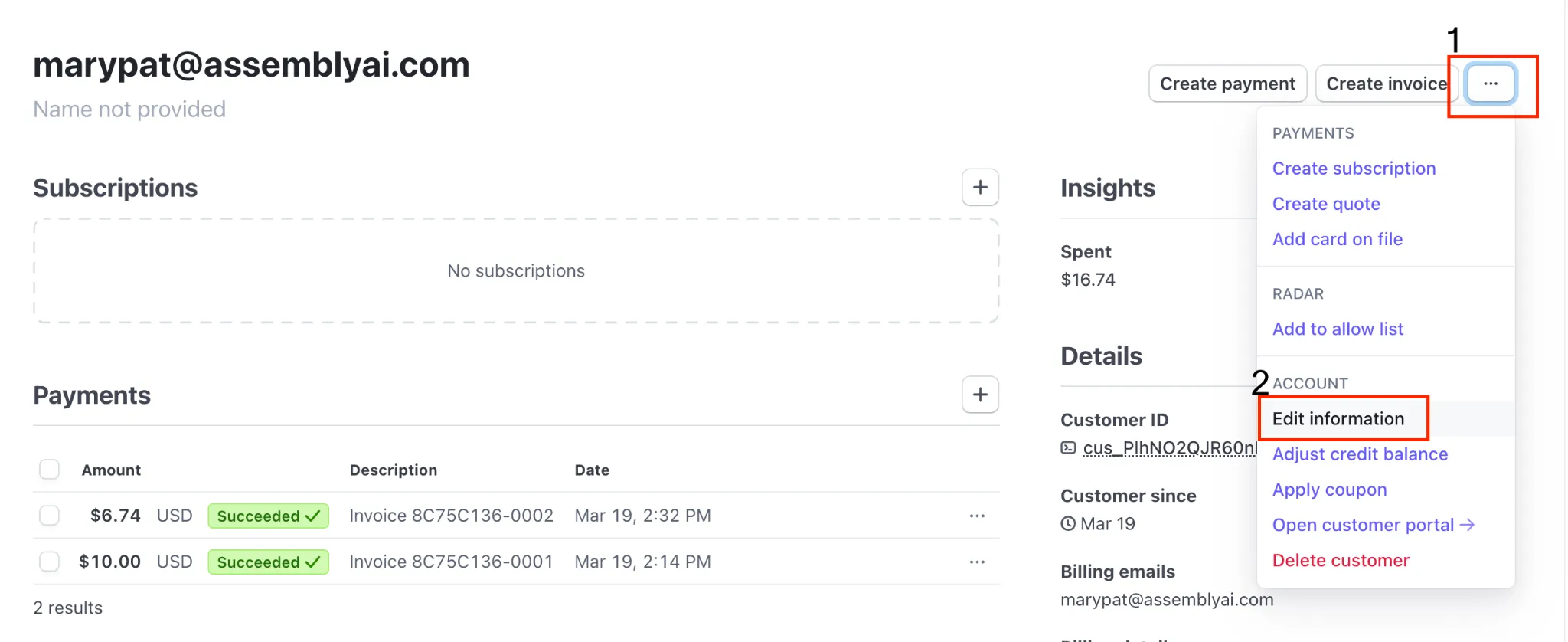Click the Adjust credit balance option
Screen dimensions: 1568x642
[x=1360, y=454]
